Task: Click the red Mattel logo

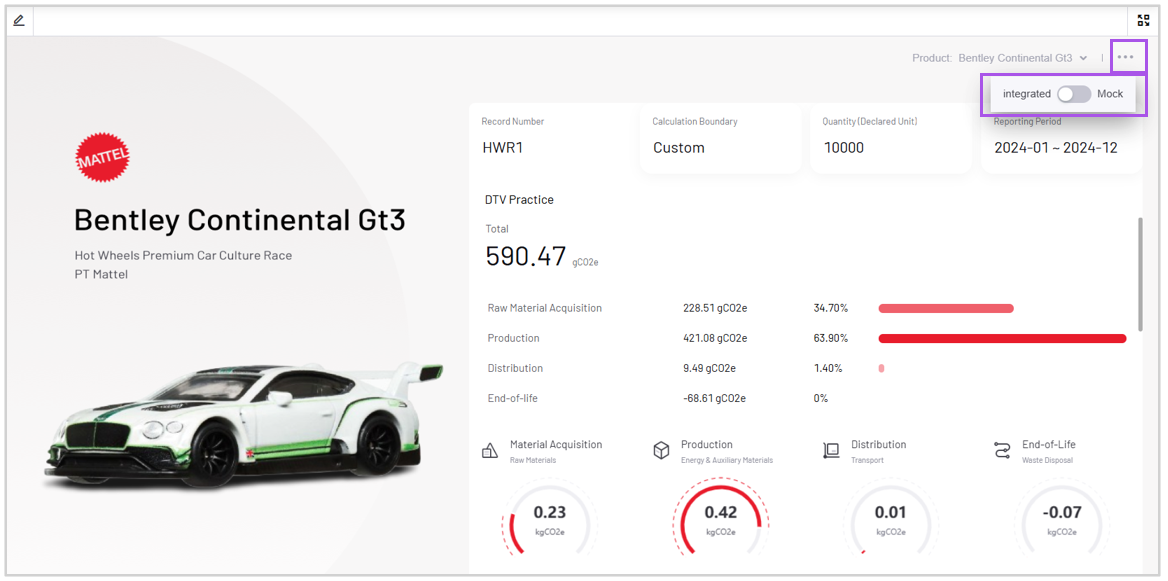Action: 103,158
